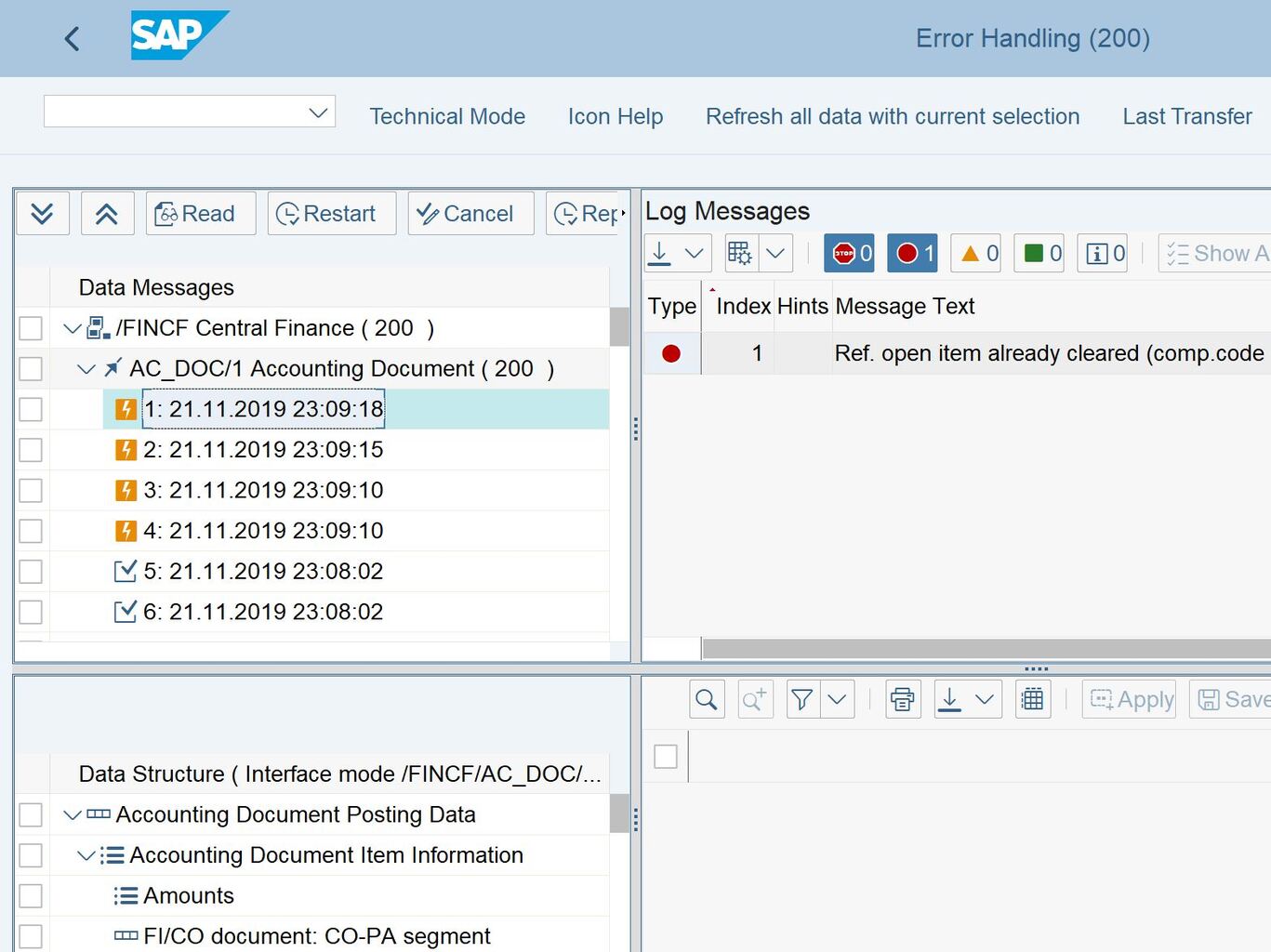Click the search magnifier icon in data toolbar
The image size is (1271, 952).
click(707, 699)
